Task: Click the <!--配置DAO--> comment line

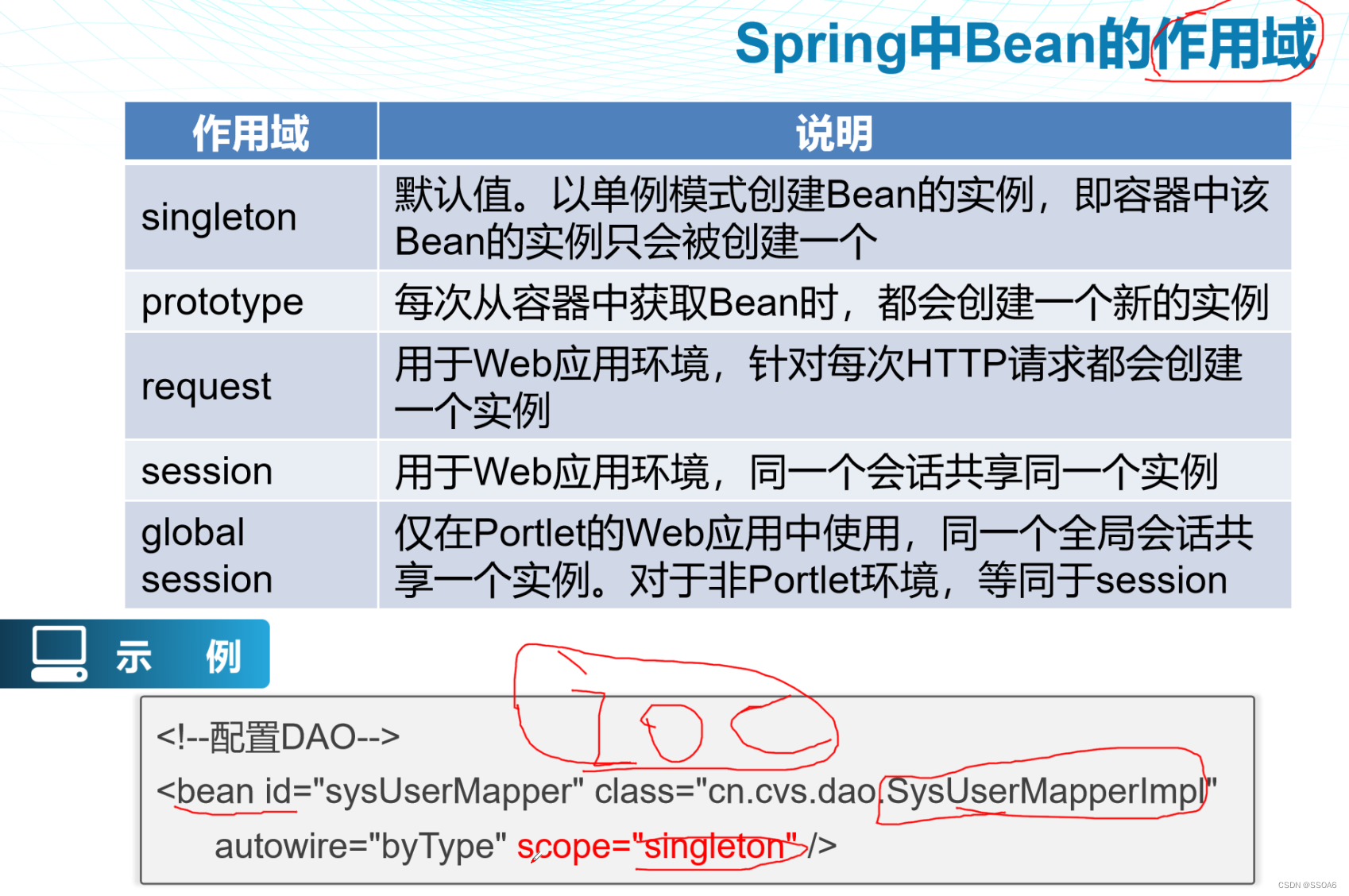Action: 278,737
